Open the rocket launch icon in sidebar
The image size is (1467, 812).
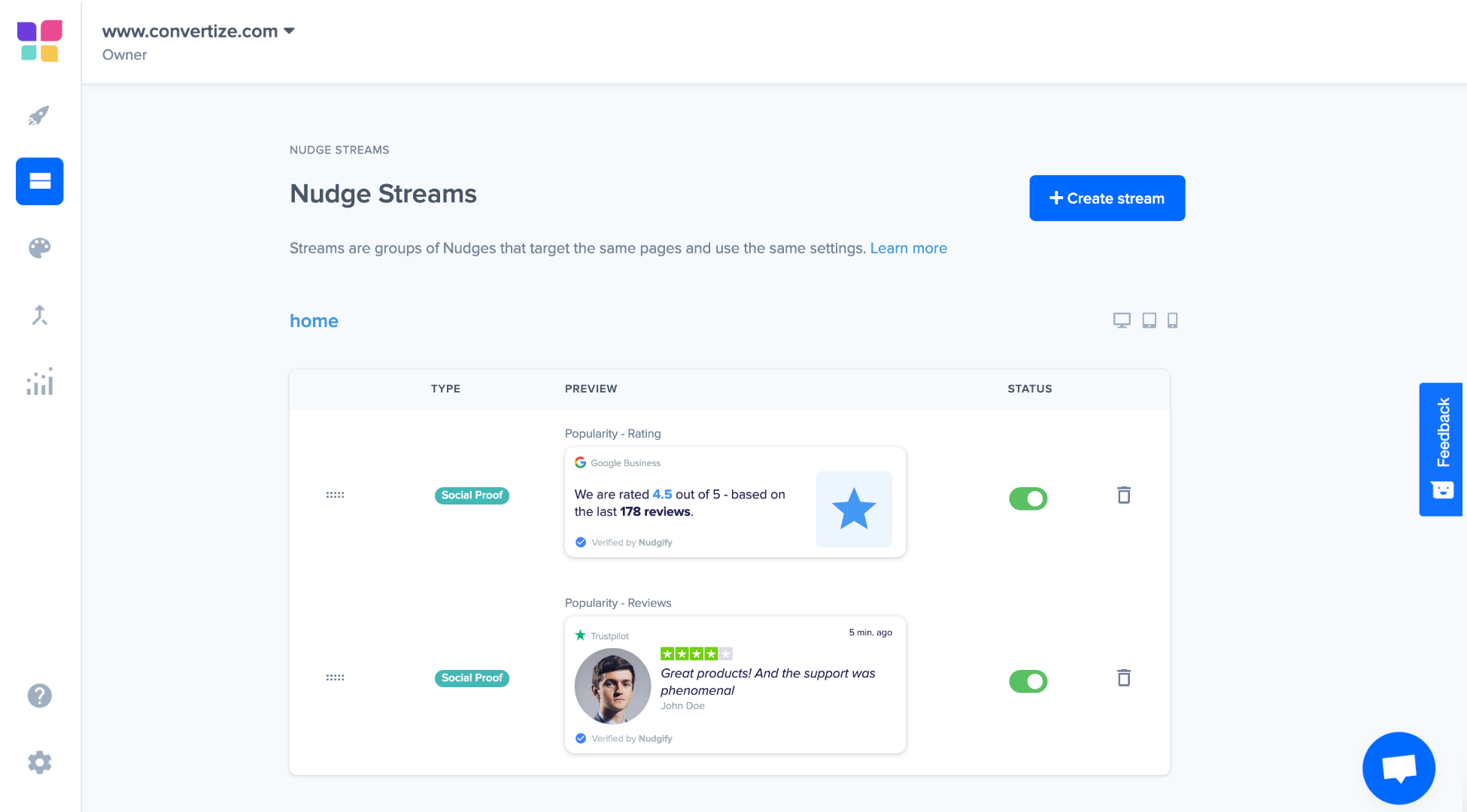[x=39, y=115]
